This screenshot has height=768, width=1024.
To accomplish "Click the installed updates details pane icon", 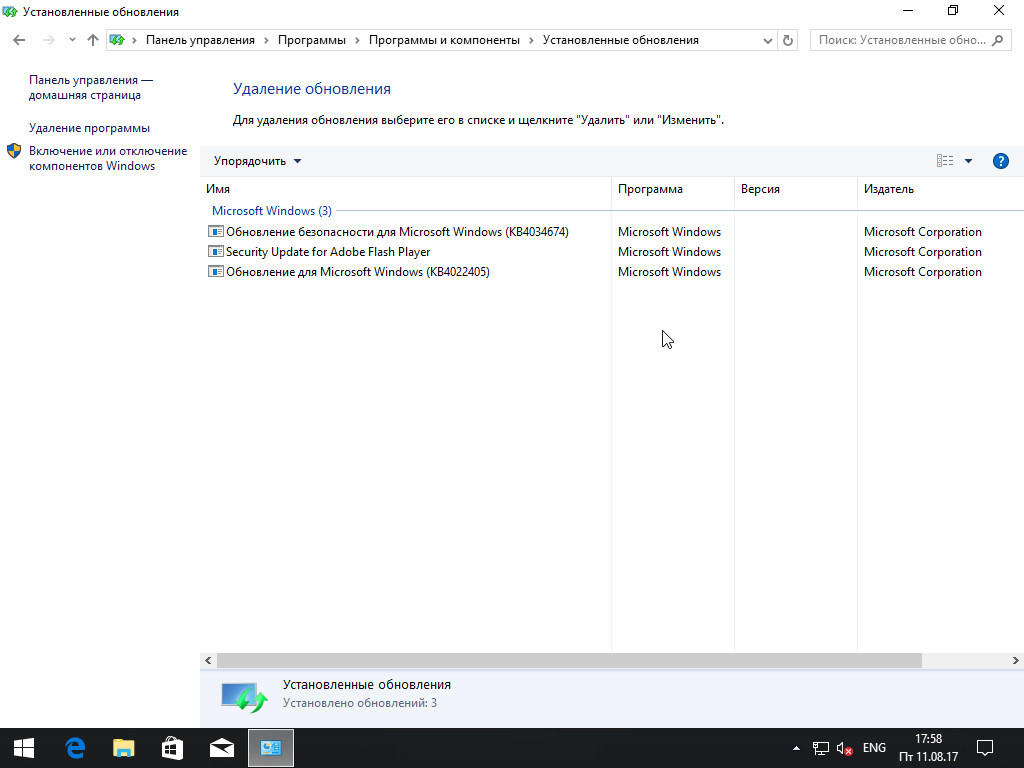I will click(244, 697).
